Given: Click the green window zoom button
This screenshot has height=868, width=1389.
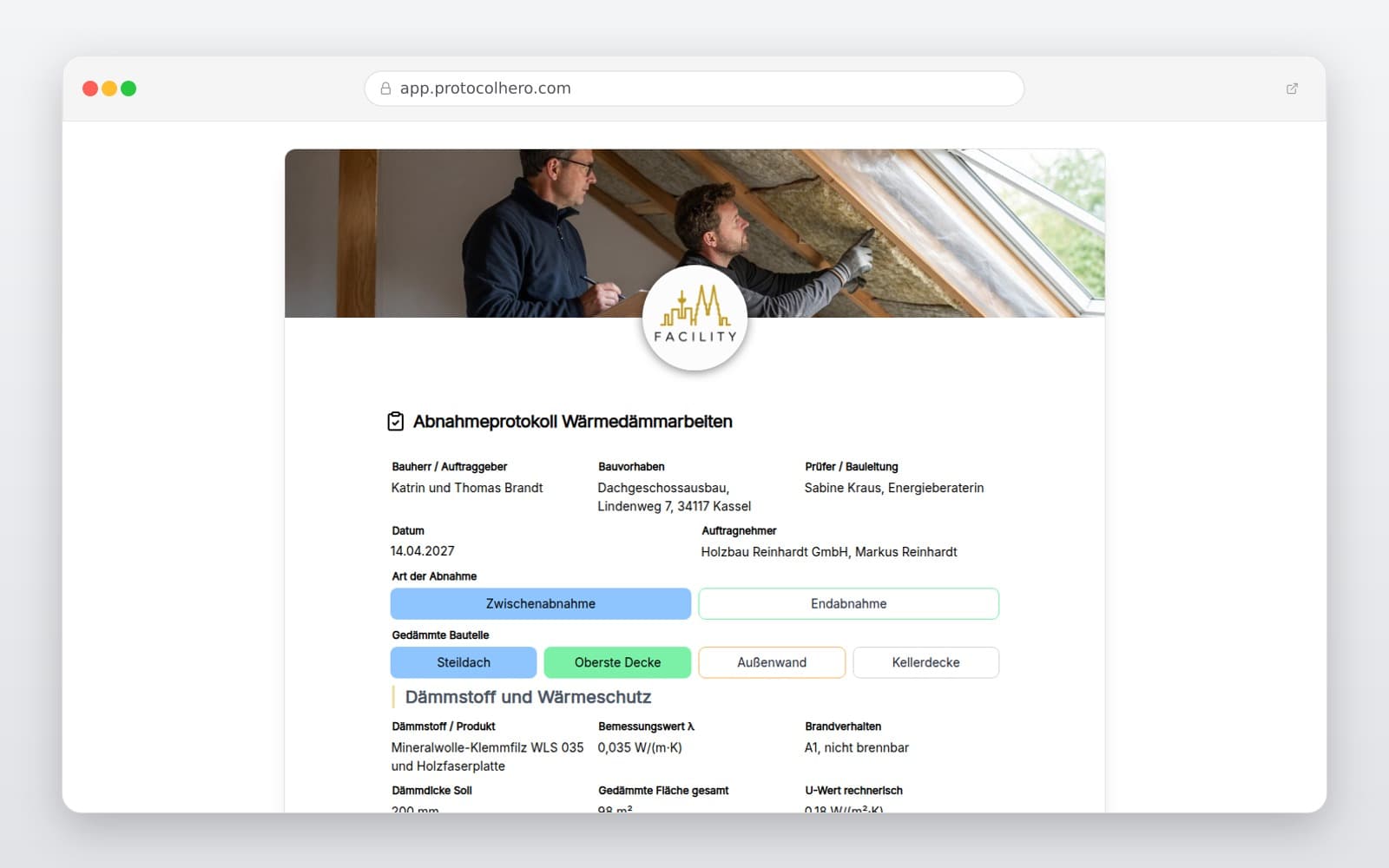Looking at the screenshot, I should pyautogui.click(x=128, y=89).
